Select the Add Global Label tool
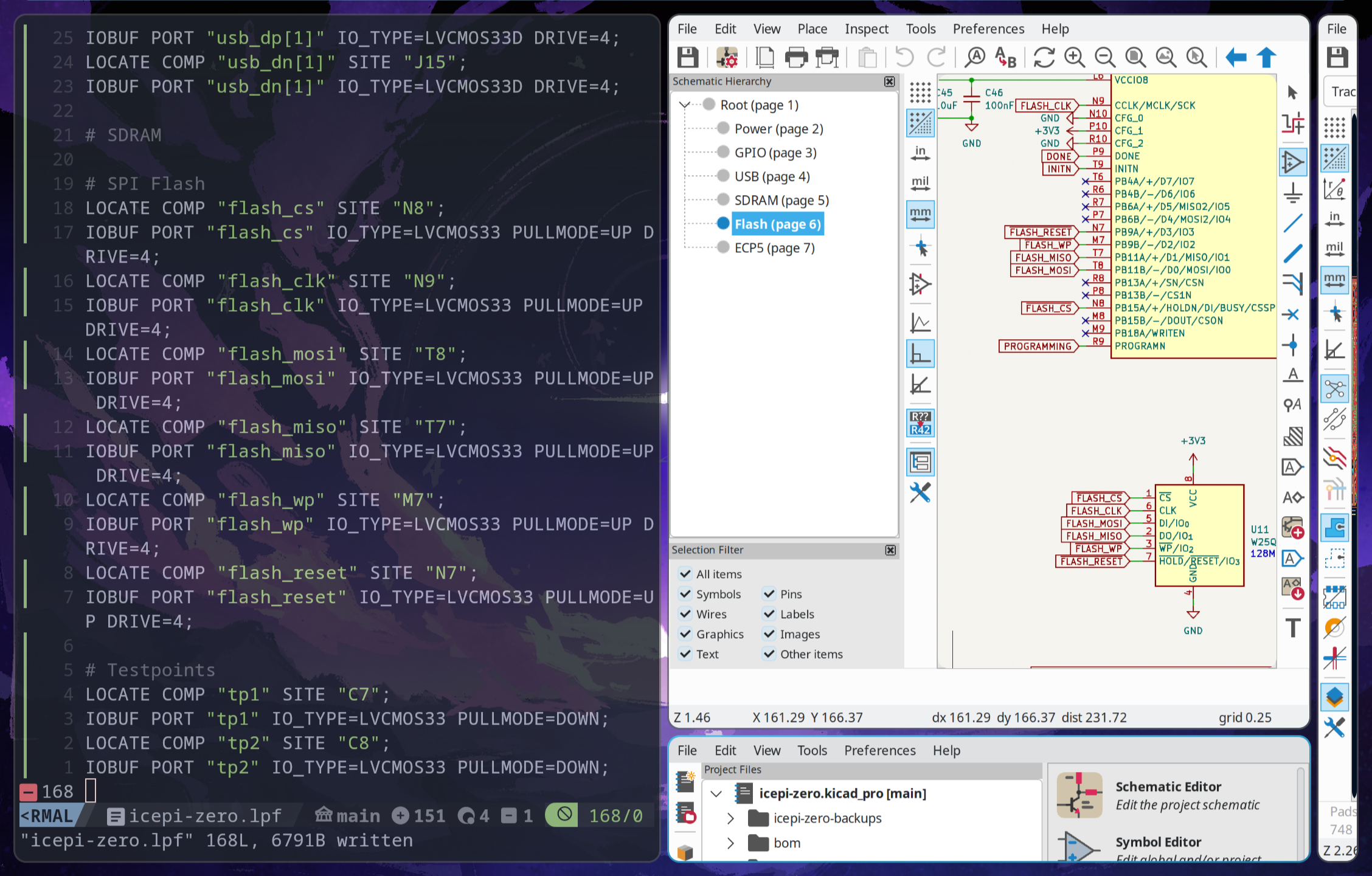The height and width of the screenshot is (876, 1372). 1293,467
